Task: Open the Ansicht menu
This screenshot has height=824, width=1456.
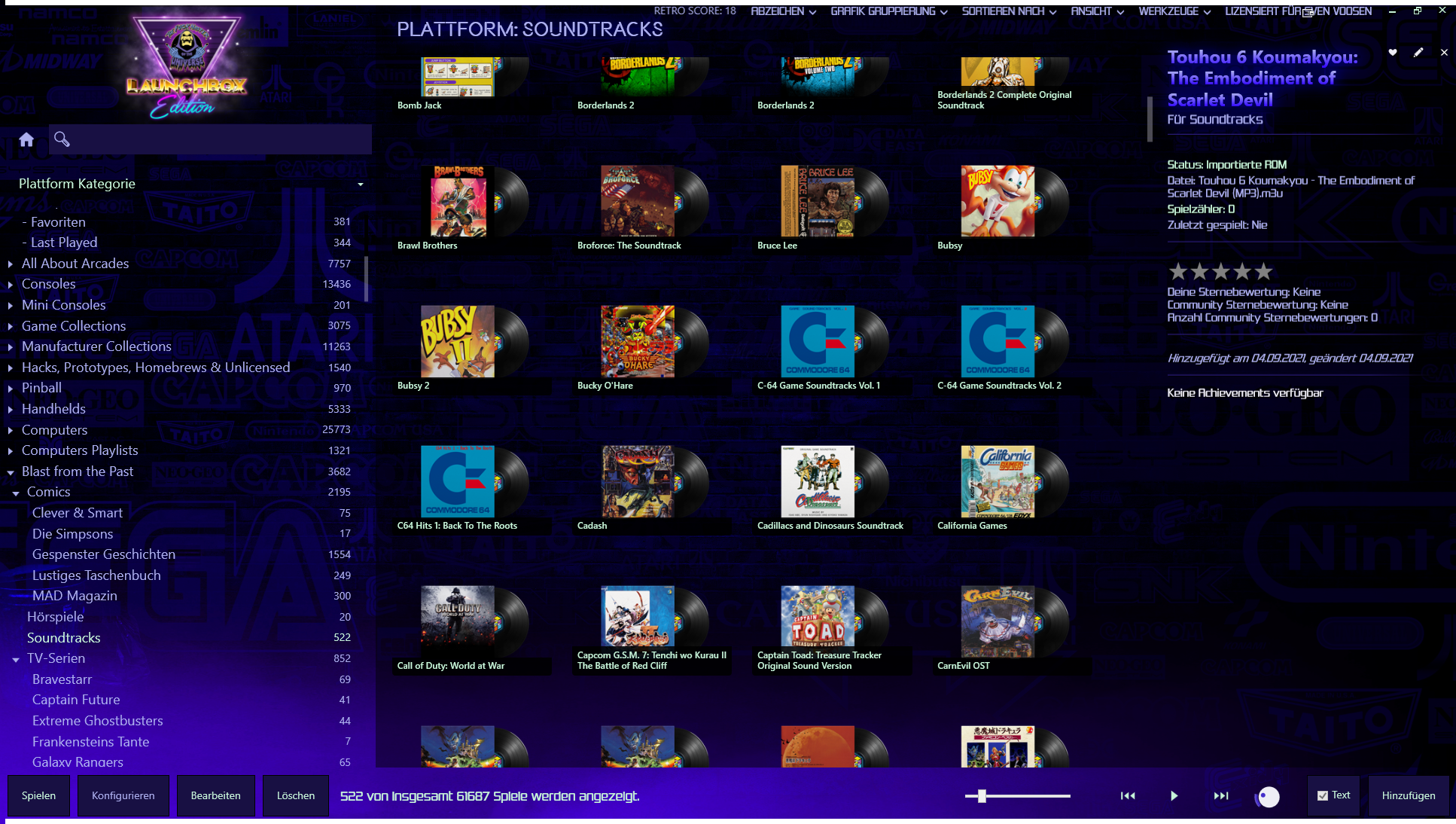Action: pyautogui.click(x=1097, y=11)
